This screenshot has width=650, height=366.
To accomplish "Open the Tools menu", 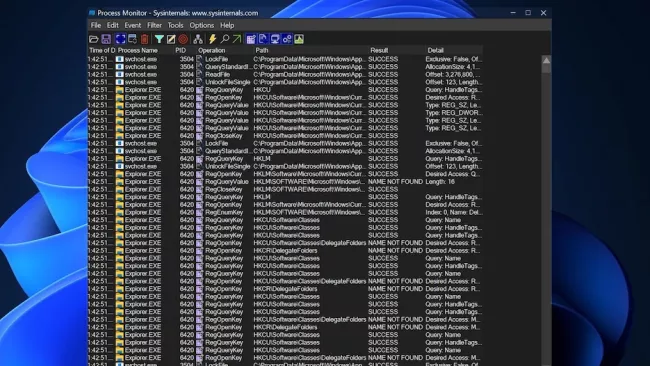I will 175,25.
